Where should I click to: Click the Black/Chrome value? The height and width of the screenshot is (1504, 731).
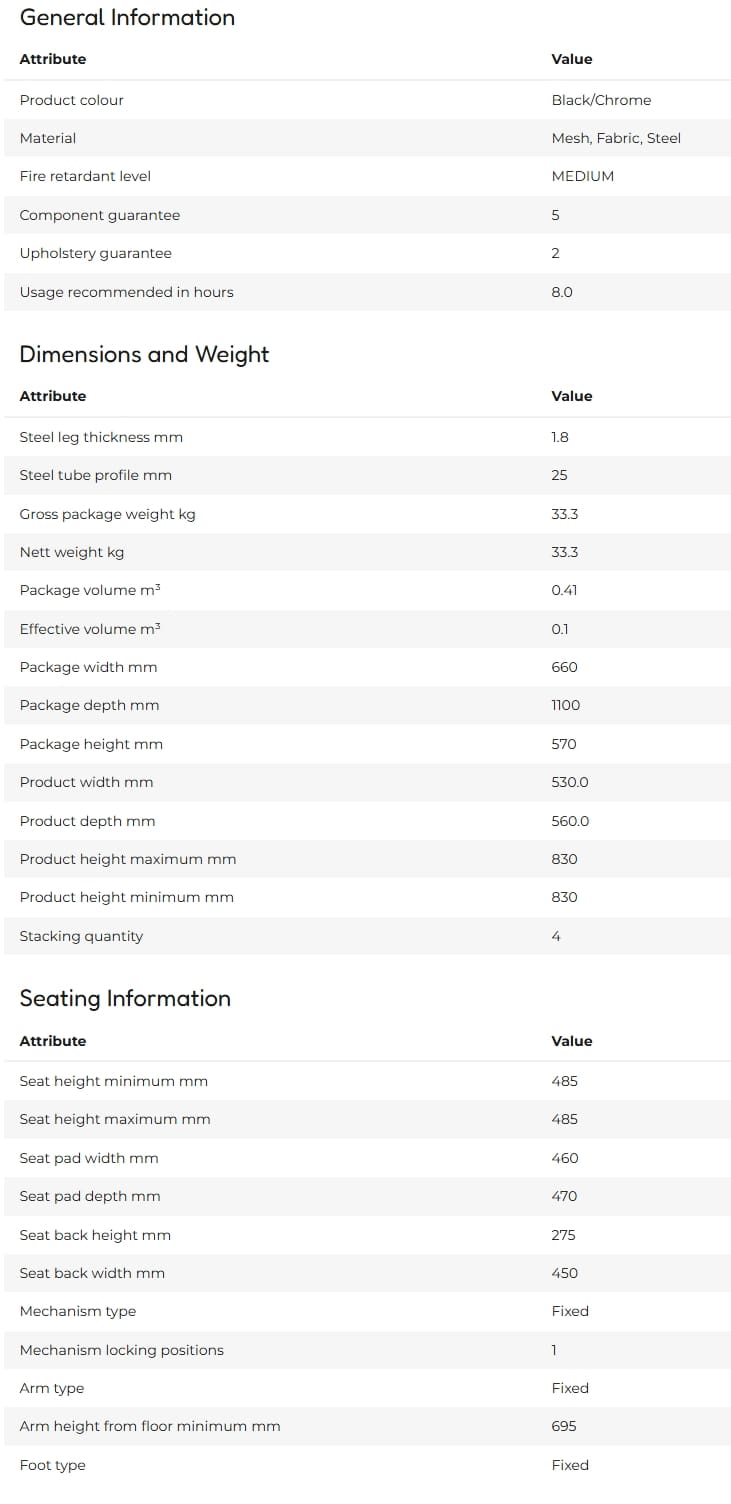pyautogui.click(x=601, y=100)
